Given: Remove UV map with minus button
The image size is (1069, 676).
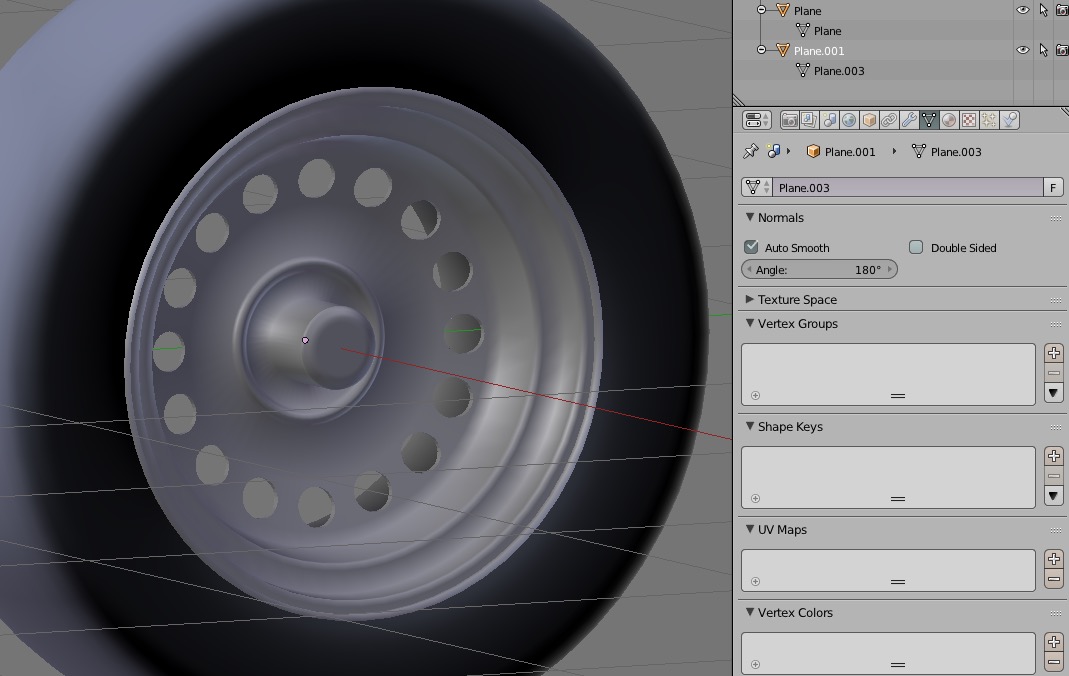Looking at the screenshot, I should 1053,579.
